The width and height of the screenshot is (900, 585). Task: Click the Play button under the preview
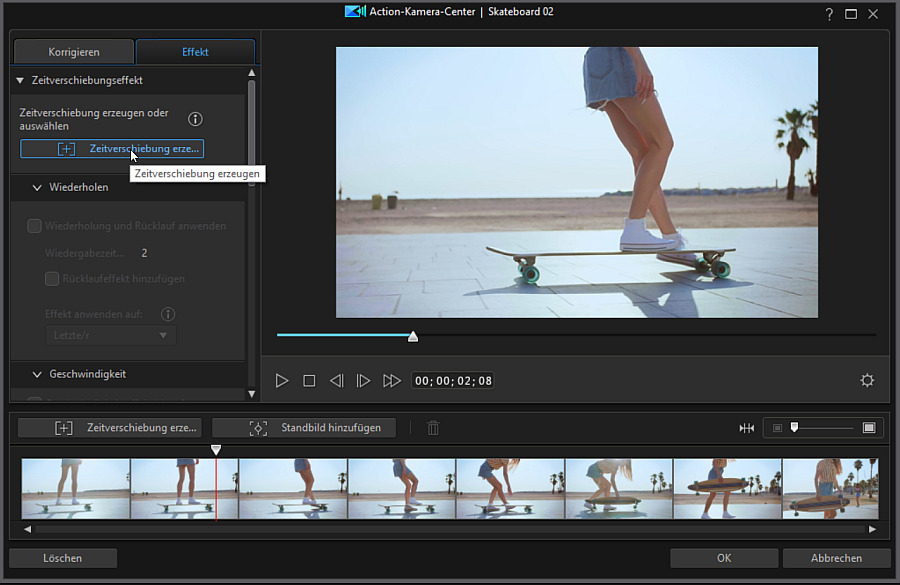tap(282, 381)
